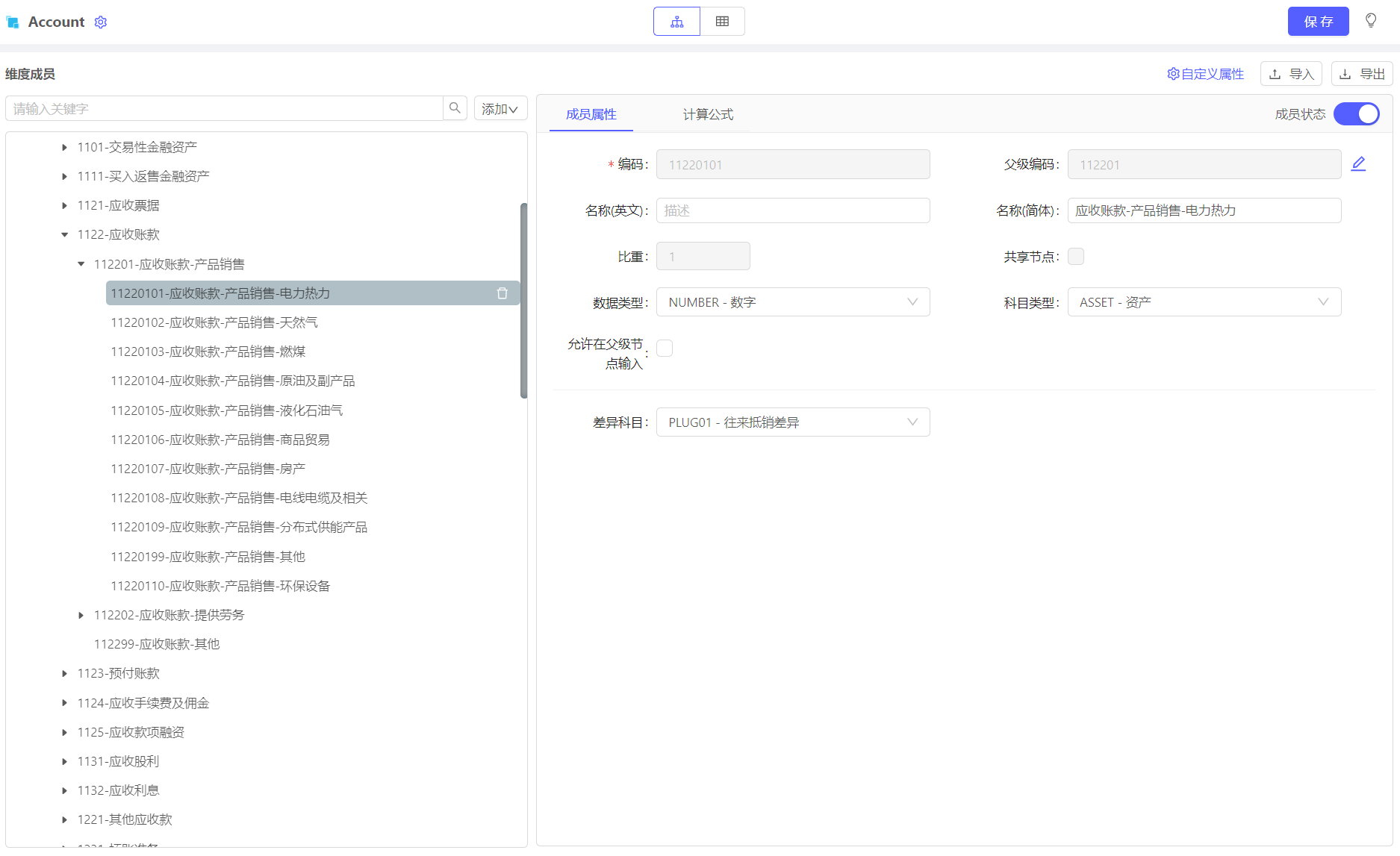Screen dimensions: 1400x856
Task: Switch to table grid view
Action: pos(722,22)
